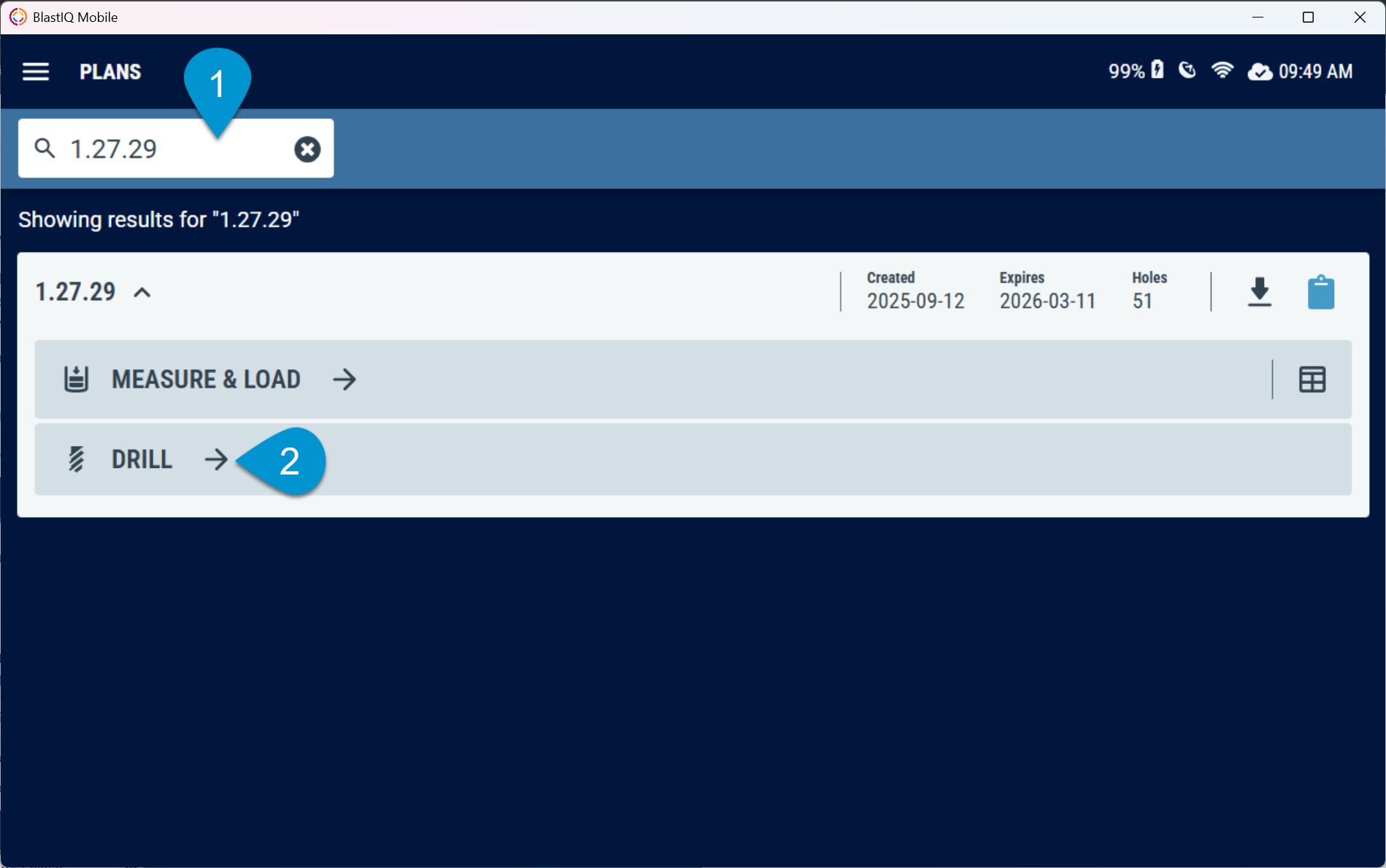Click into the plan search field

pos(176,148)
